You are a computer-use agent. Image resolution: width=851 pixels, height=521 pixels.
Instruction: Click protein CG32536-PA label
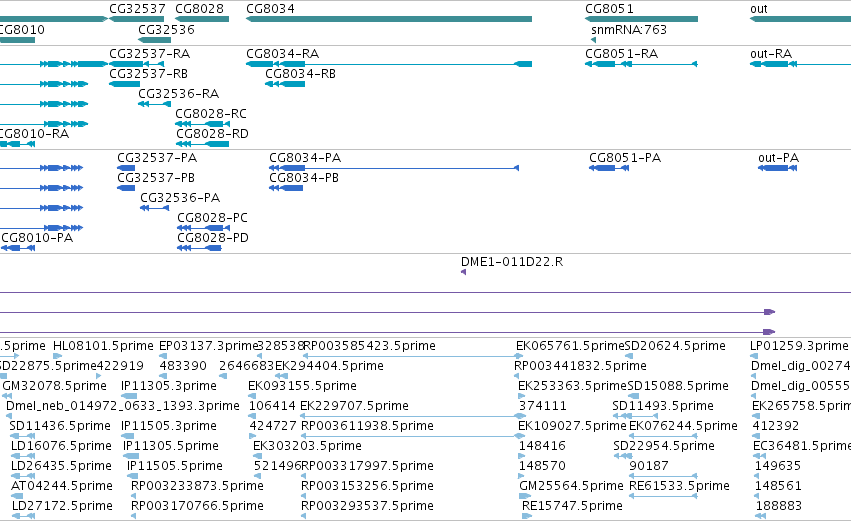[x=180, y=198]
